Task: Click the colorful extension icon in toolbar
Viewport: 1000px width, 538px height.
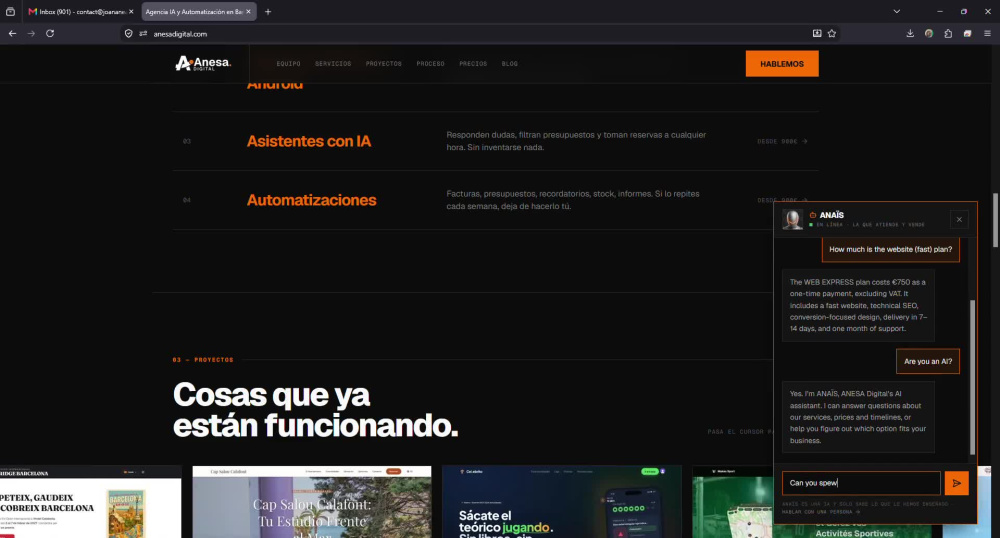Action: click(x=967, y=34)
